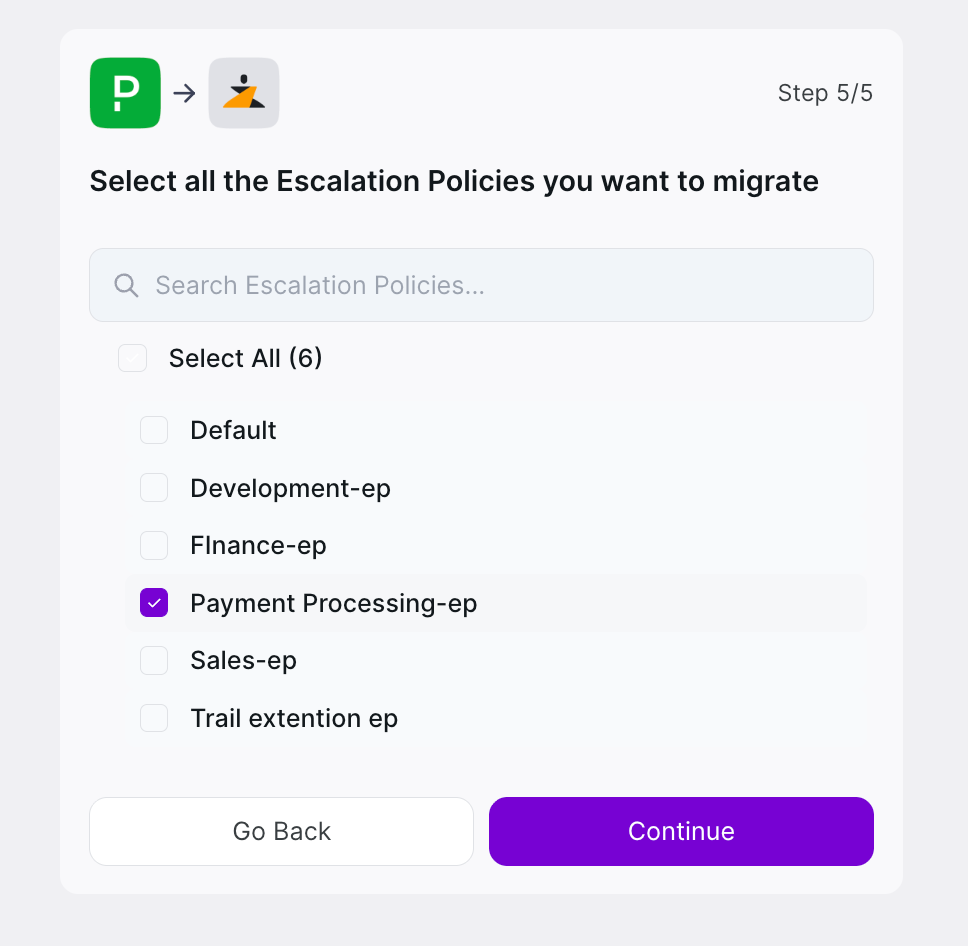The image size is (968, 946).
Task: Uncheck the Payment Processing-ep checkbox
Action: (x=154, y=603)
